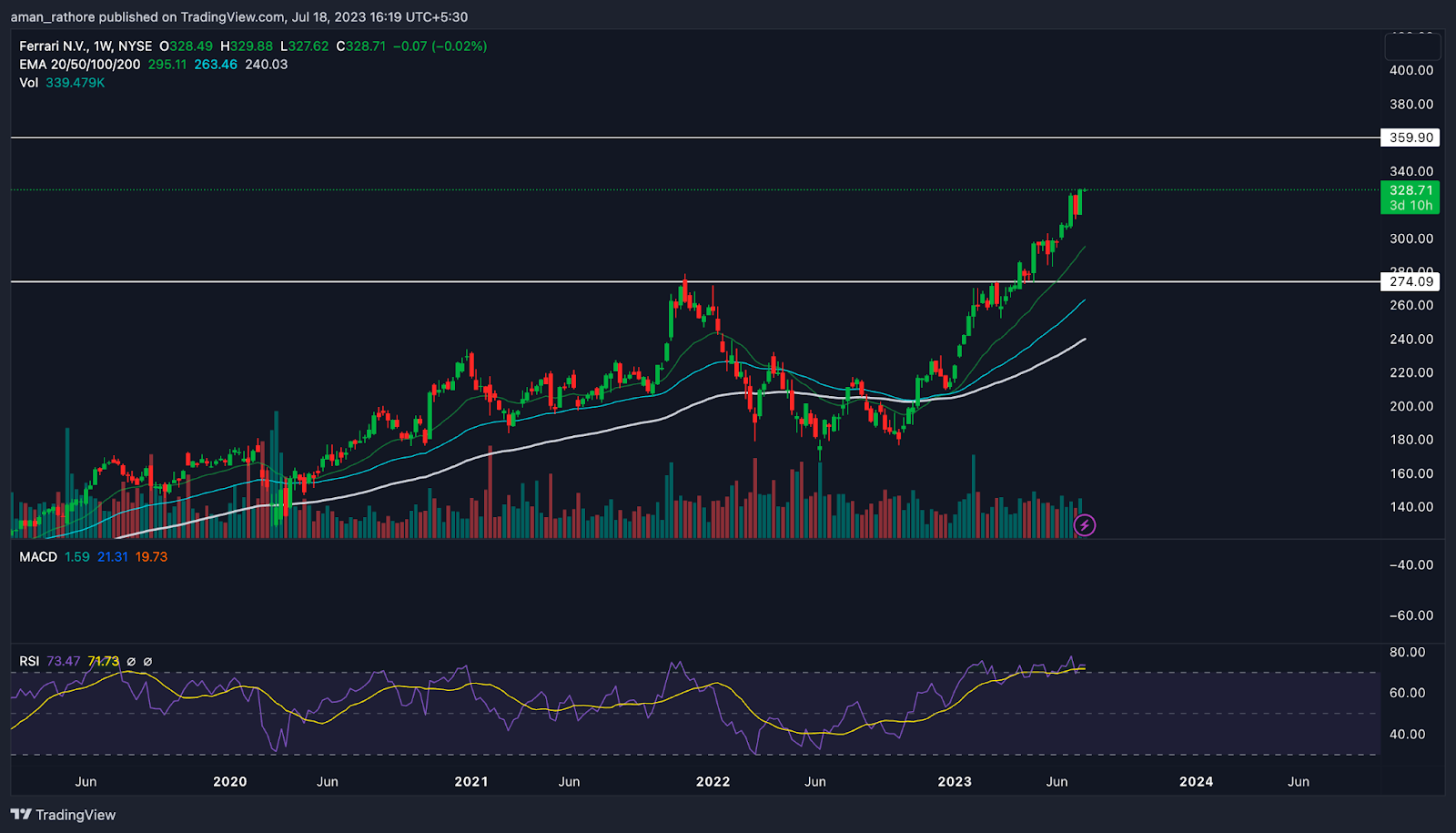The image size is (1456, 833).
Task: Click the publisher text aman_rathore at top
Action: pyautogui.click(x=53, y=16)
